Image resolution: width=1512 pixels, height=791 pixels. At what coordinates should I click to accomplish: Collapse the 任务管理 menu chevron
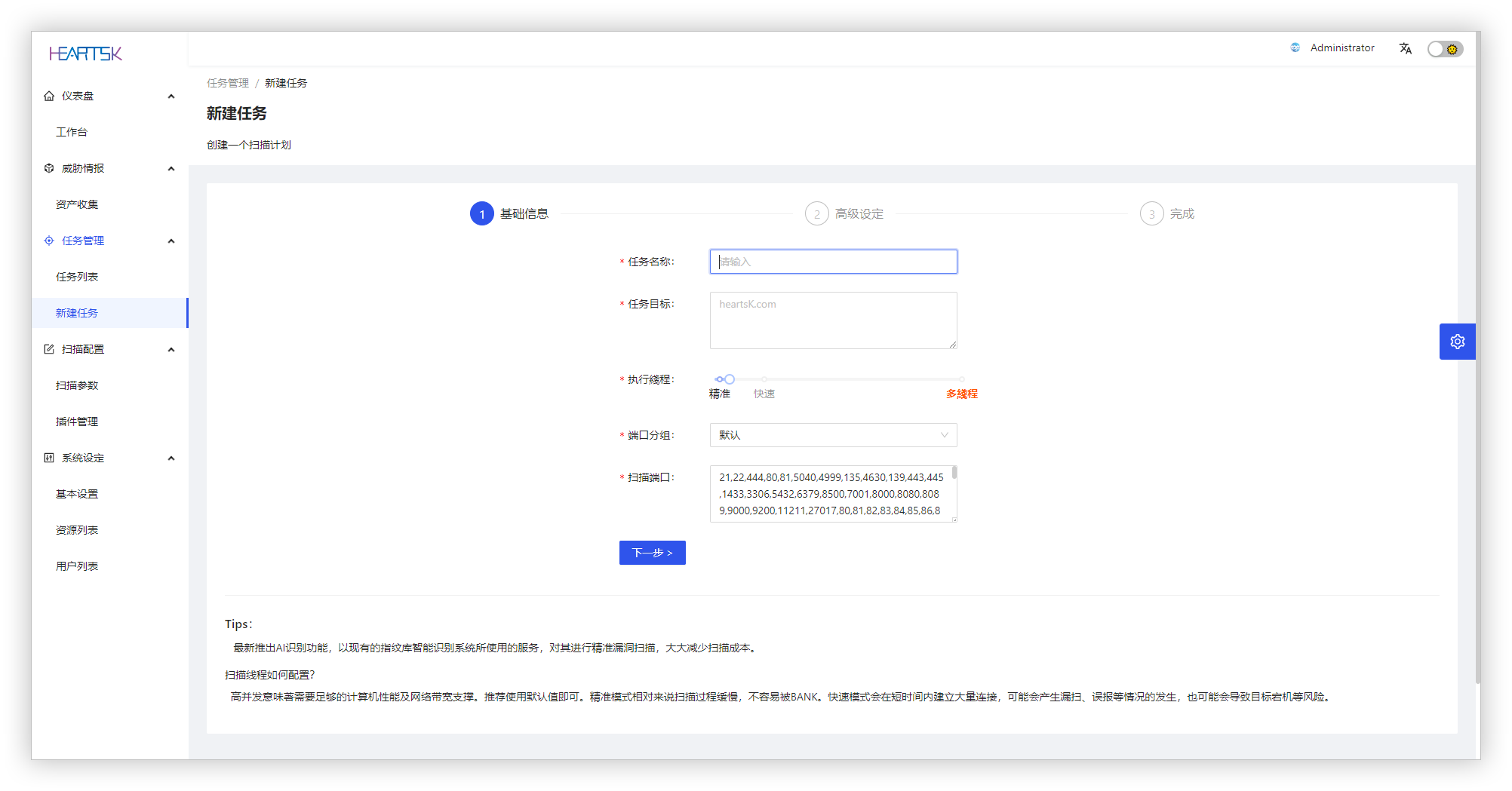pyautogui.click(x=171, y=241)
